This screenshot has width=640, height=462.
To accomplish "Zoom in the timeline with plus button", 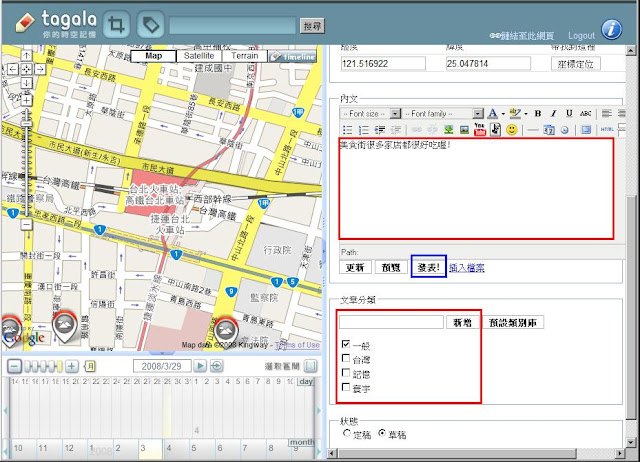I will [x=71, y=366].
